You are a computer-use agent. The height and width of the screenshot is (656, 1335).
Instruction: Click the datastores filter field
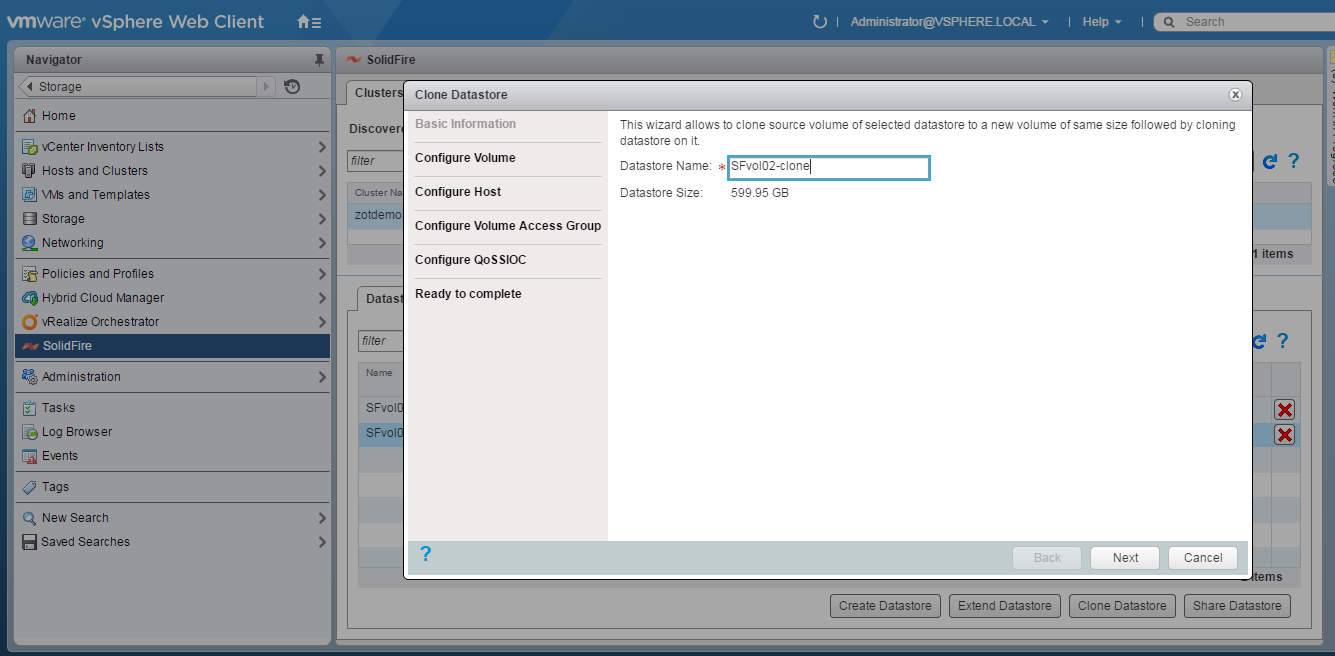381,341
